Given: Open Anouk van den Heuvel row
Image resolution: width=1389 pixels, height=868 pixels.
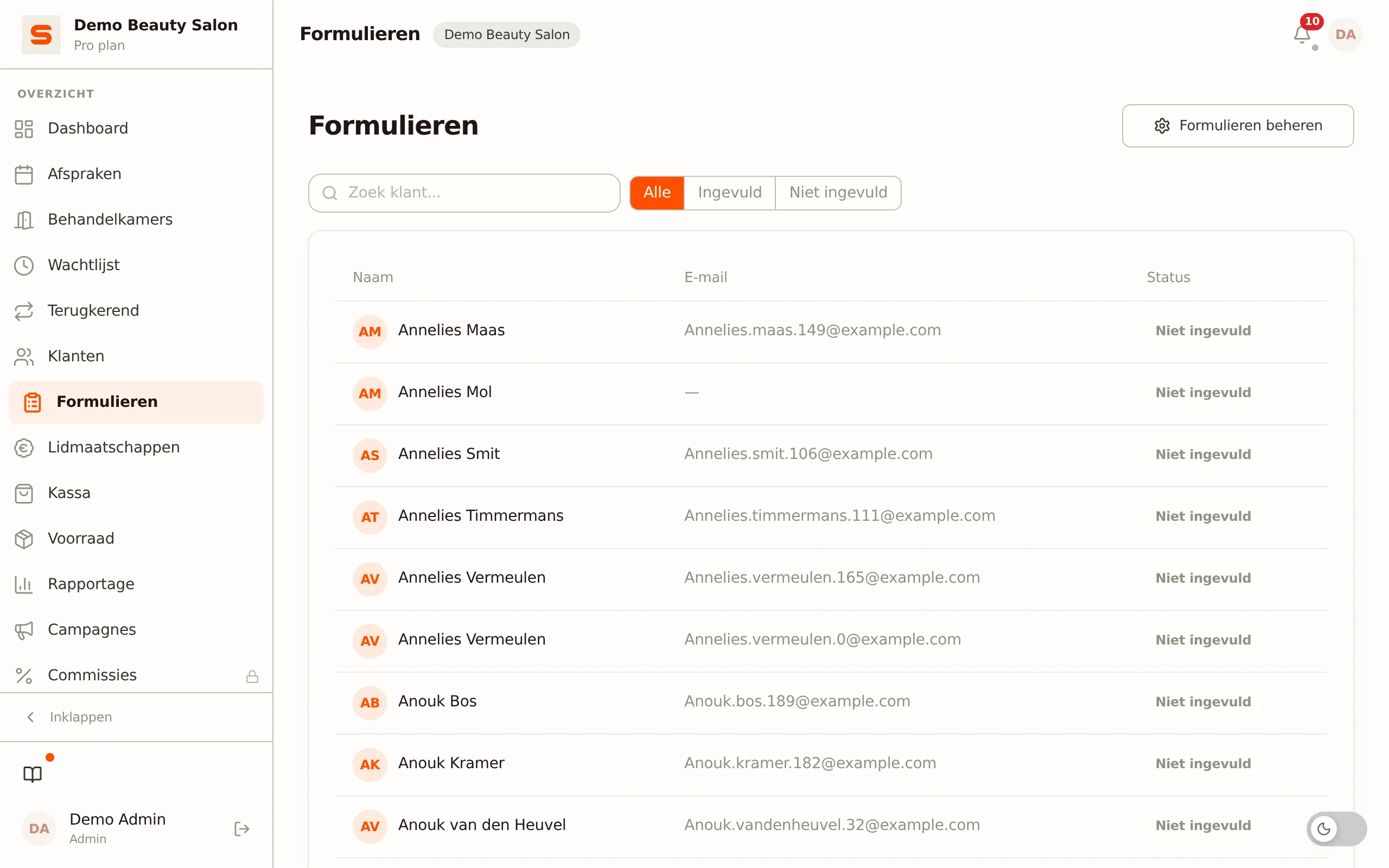Looking at the screenshot, I should click(831, 826).
